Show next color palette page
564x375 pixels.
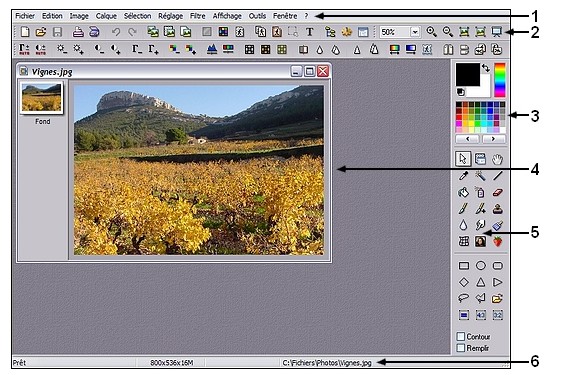point(494,139)
